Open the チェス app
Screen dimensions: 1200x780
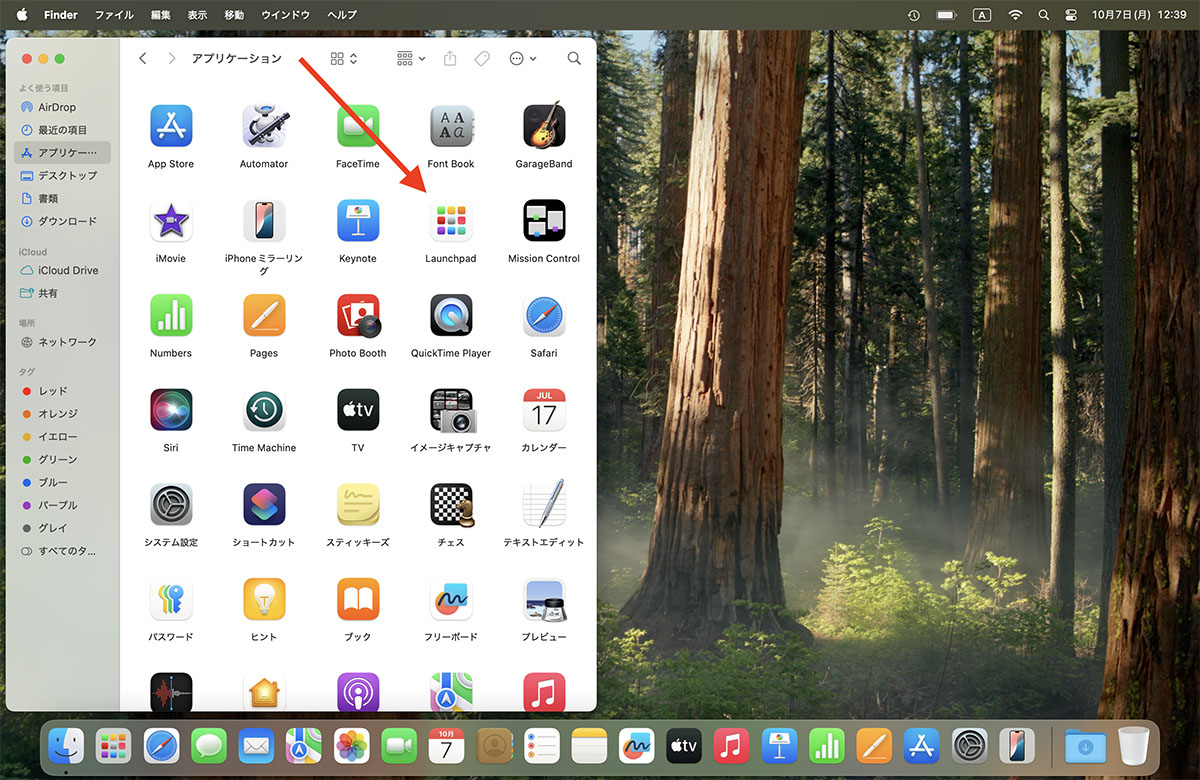(x=451, y=504)
